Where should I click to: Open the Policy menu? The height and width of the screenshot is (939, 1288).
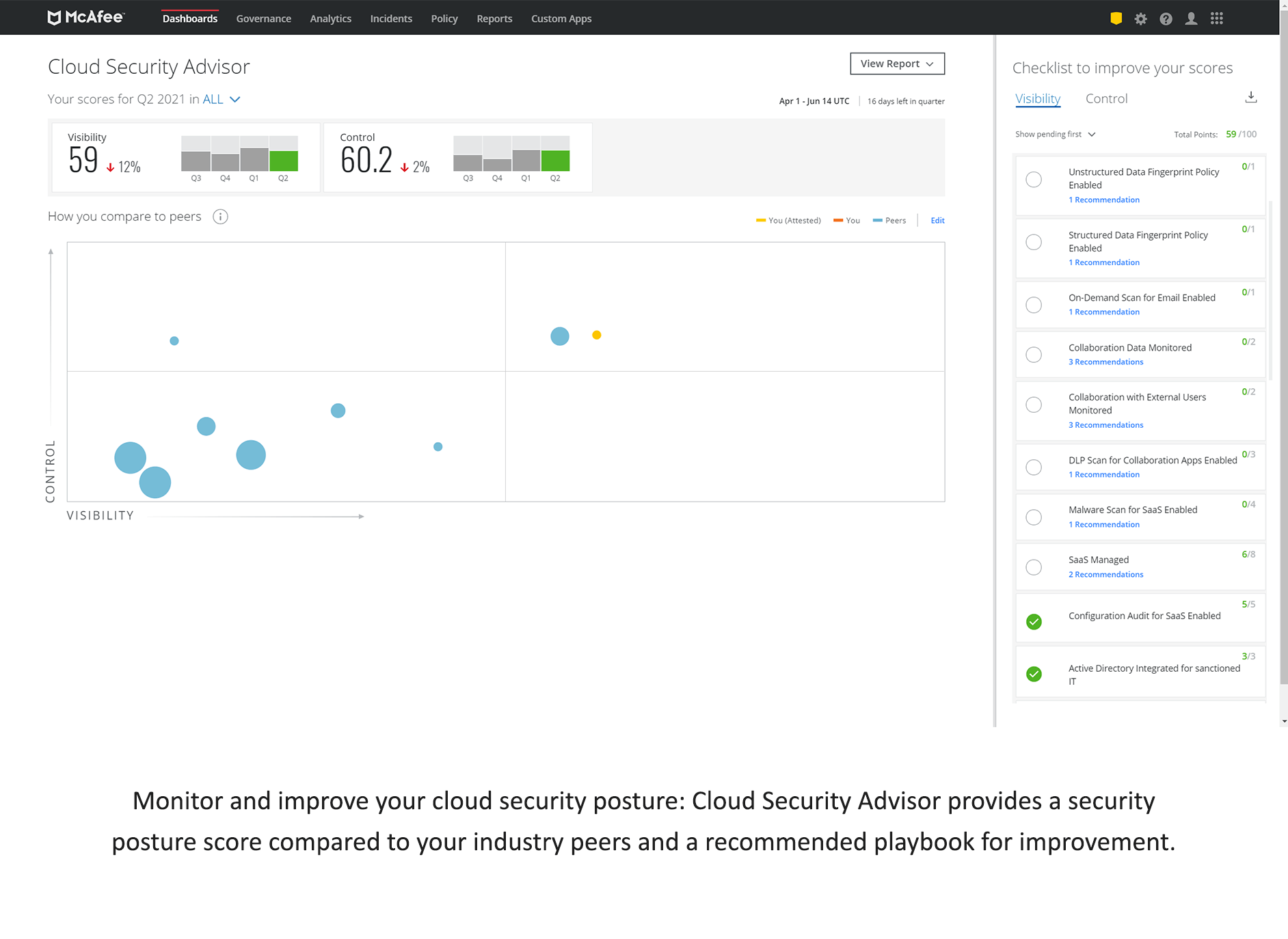444,18
